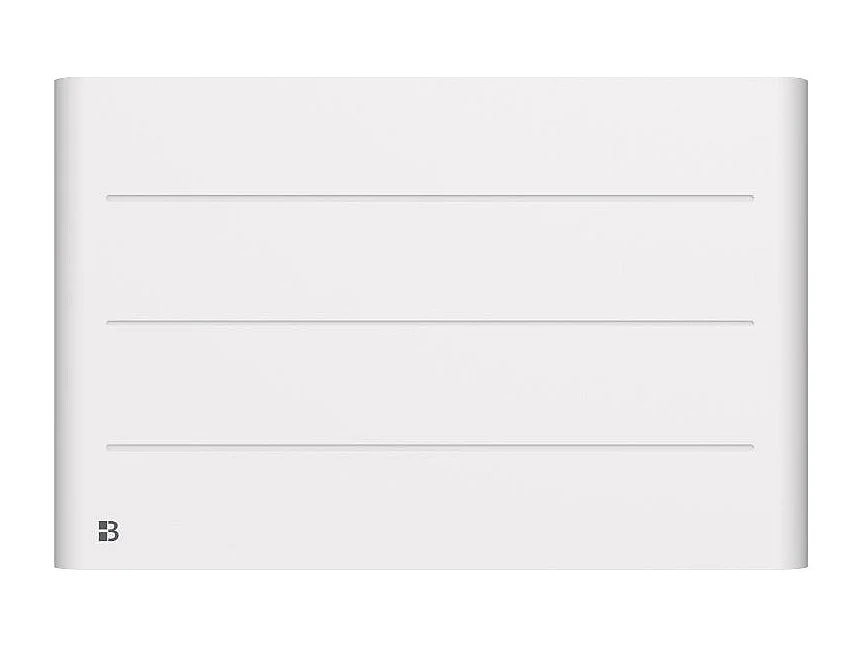The height and width of the screenshot is (648, 865).
Task: Click the bottom-right corner of the white panel
Action: pos(805,566)
